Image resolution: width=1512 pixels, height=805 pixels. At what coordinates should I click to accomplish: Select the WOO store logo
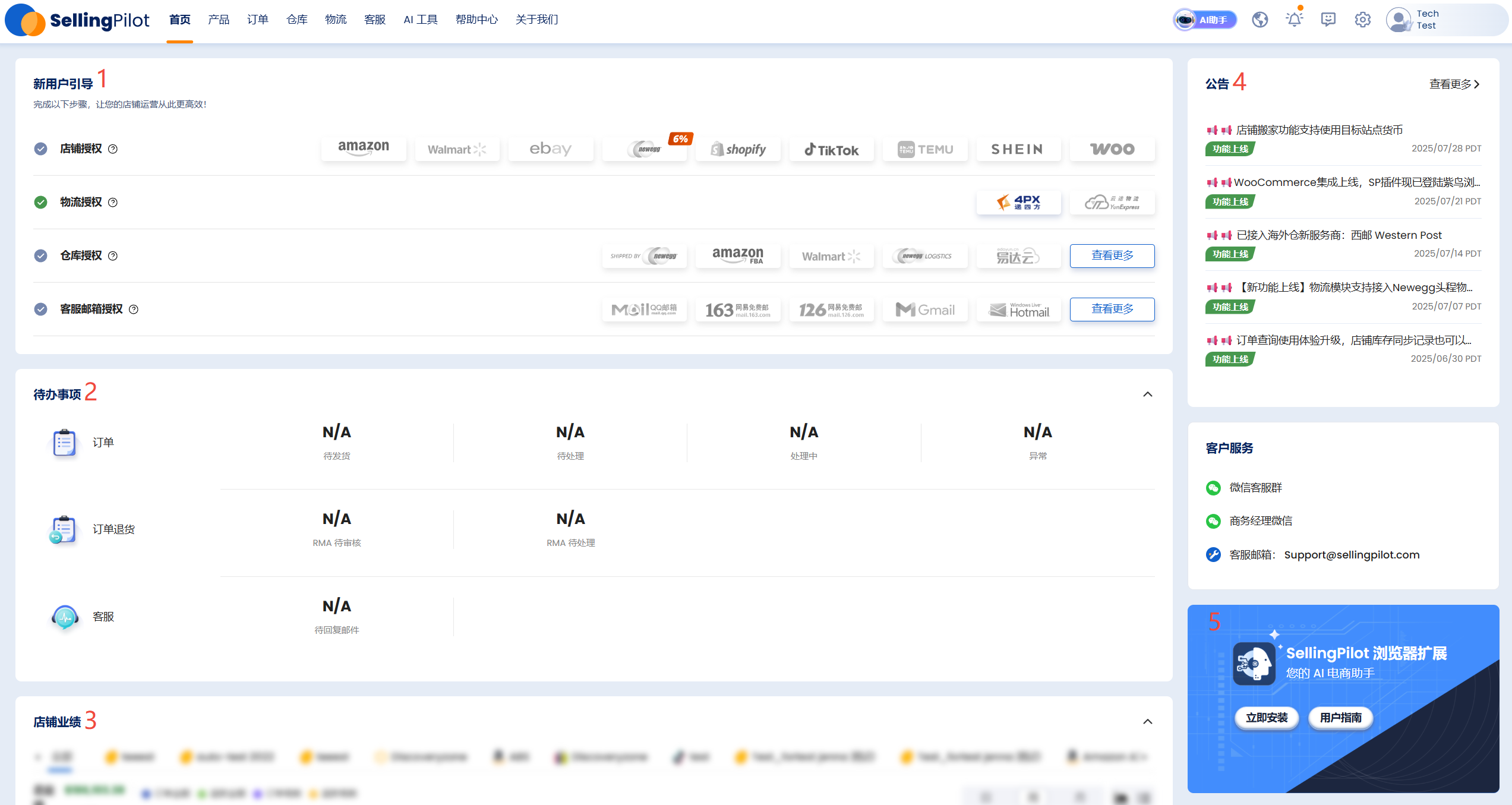pos(1112,149)
